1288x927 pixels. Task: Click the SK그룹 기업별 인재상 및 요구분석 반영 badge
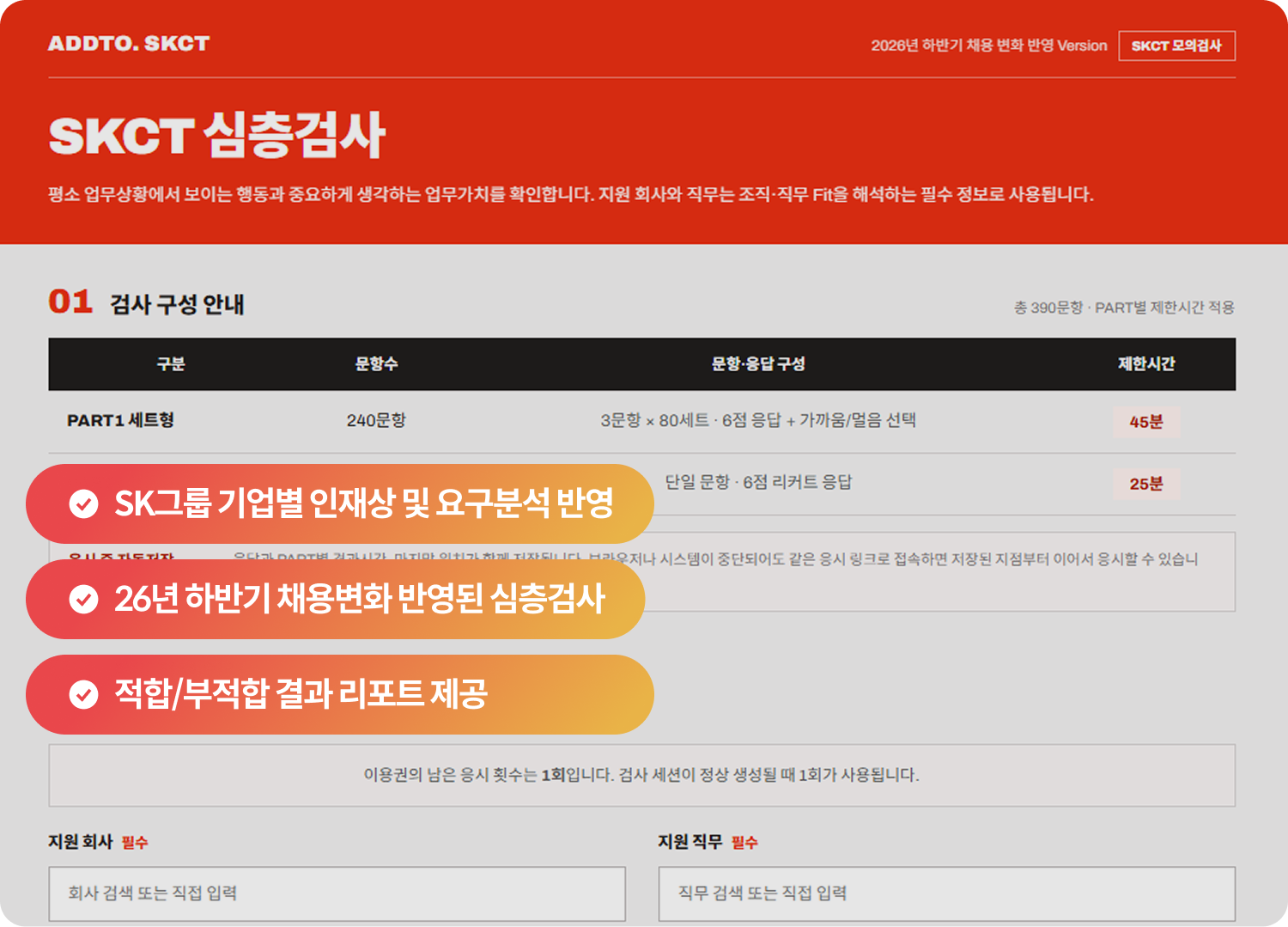point(340,503)
